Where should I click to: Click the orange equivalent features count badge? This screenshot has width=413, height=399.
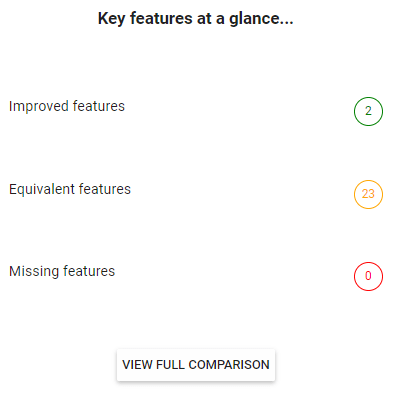(368, 194)
